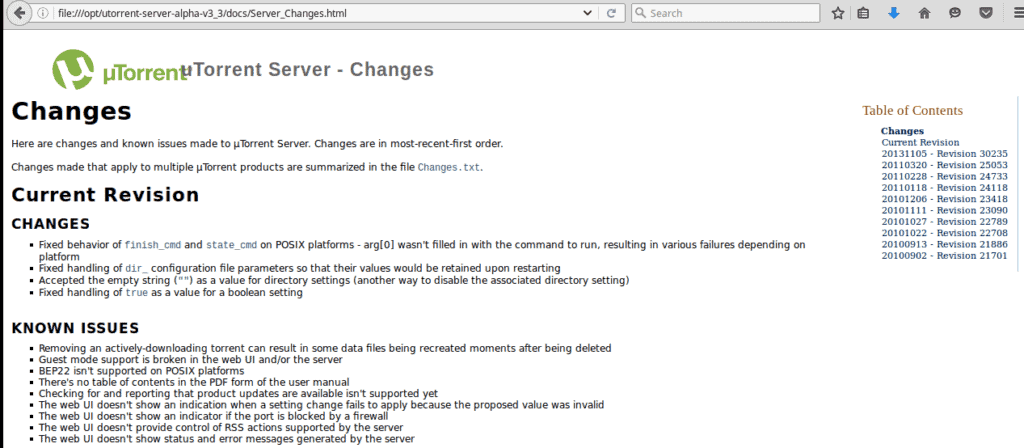Click the 'finish_cmd' code text
Viewport: 1024px width, 448px height.
[153, 245]
